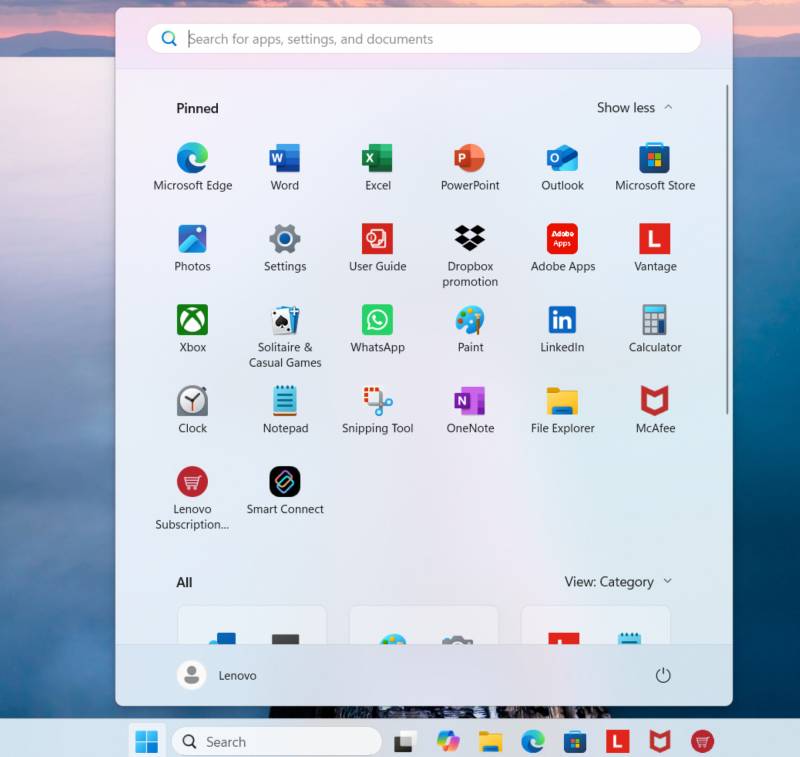800x757 pixels.
Task: Open Microsoft Store on the taskbar
Action: coord(575,741)
